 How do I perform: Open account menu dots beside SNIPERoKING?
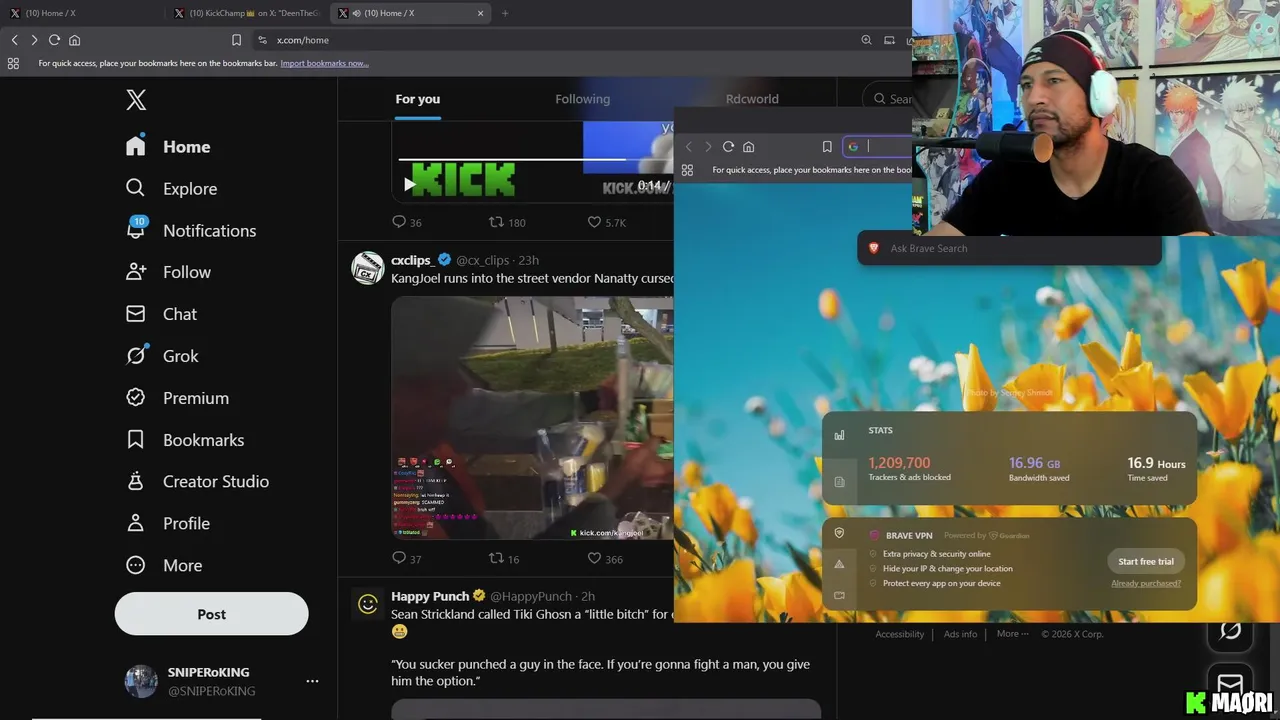(312, 681)
